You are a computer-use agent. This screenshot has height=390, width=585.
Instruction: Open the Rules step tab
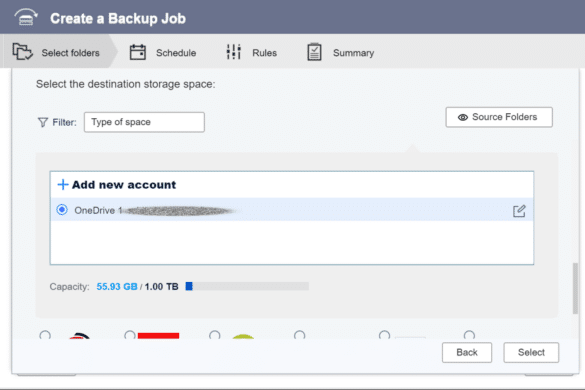251,53
